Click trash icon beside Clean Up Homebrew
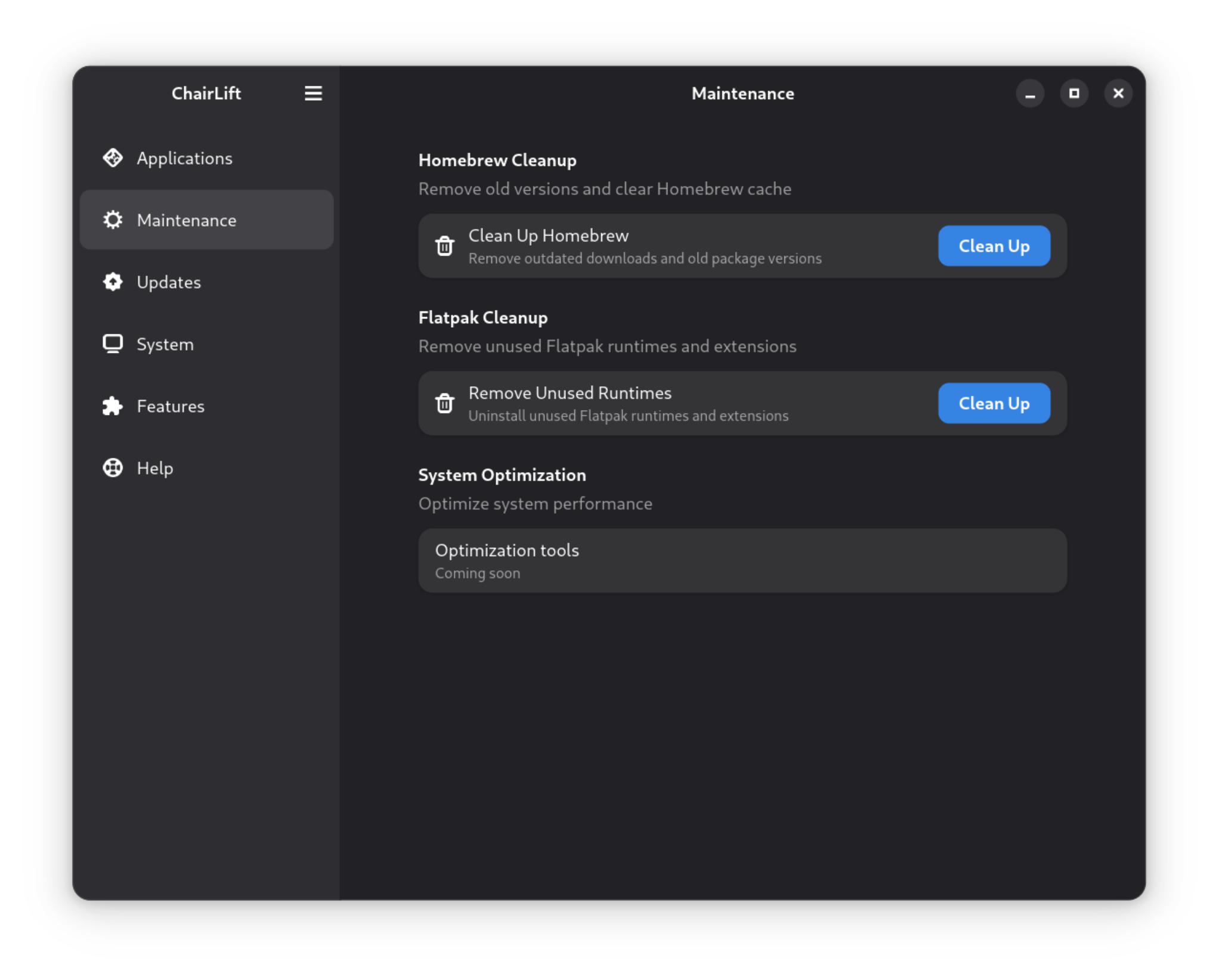 444,246
